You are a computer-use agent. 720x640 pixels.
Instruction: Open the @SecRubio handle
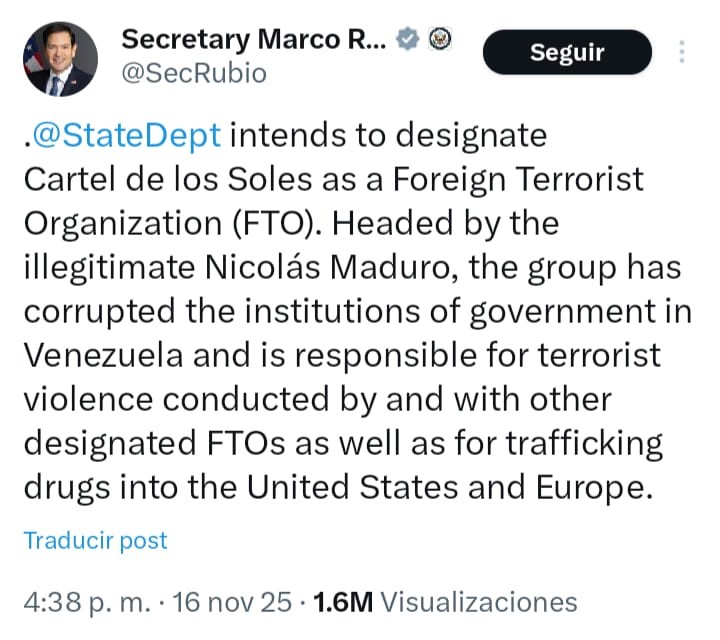click(x=194, y=73)
